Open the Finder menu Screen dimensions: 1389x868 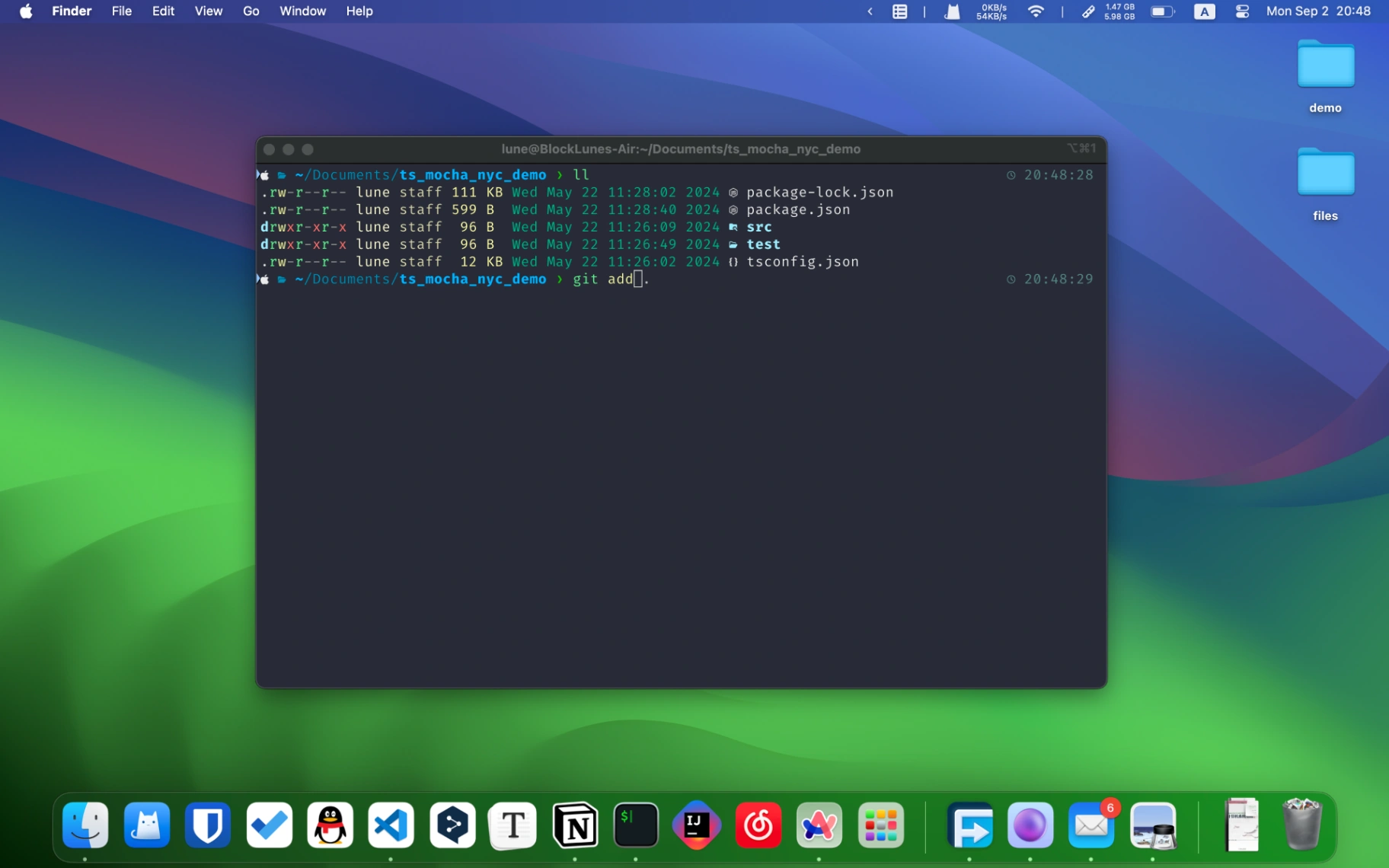(x=72, y=11)
